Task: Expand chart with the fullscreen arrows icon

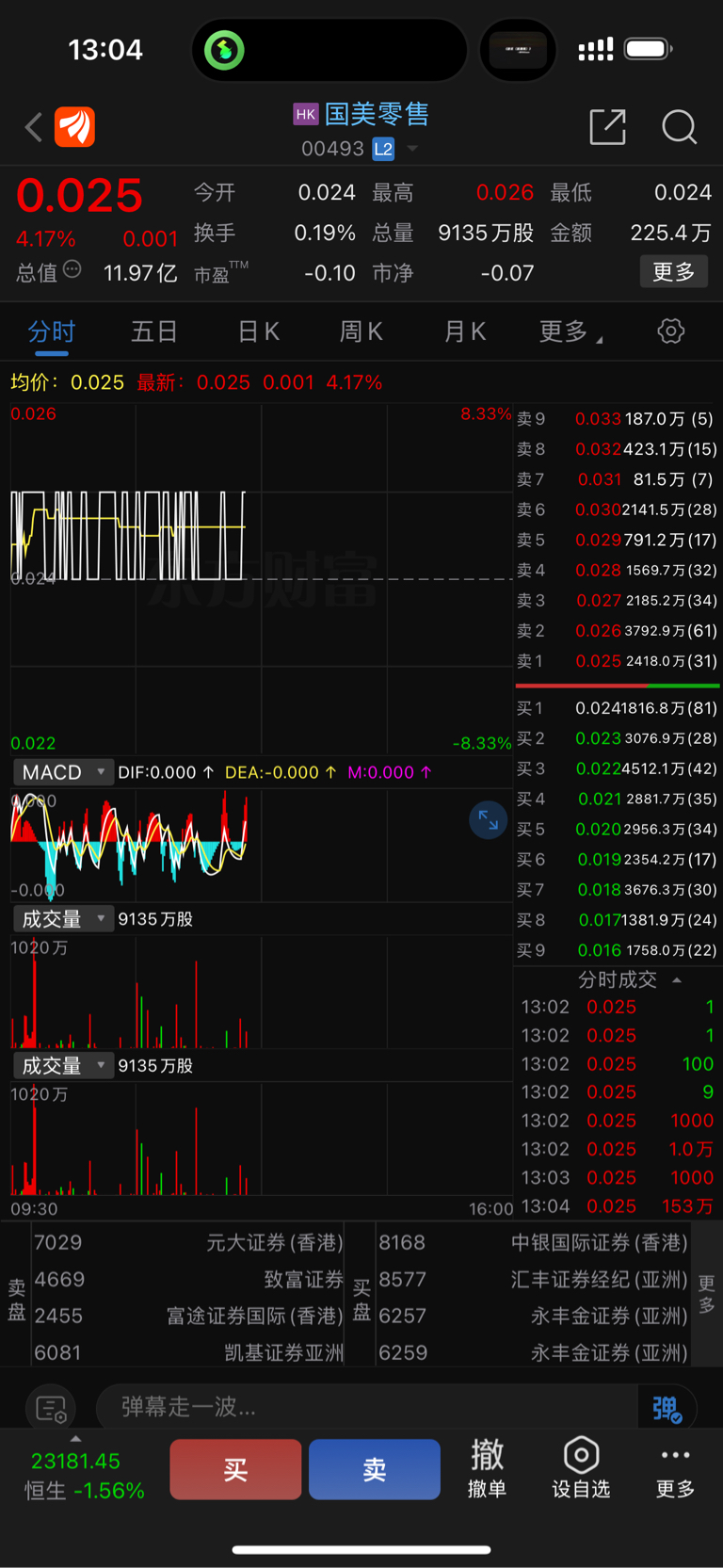Action: click(488, 820)
